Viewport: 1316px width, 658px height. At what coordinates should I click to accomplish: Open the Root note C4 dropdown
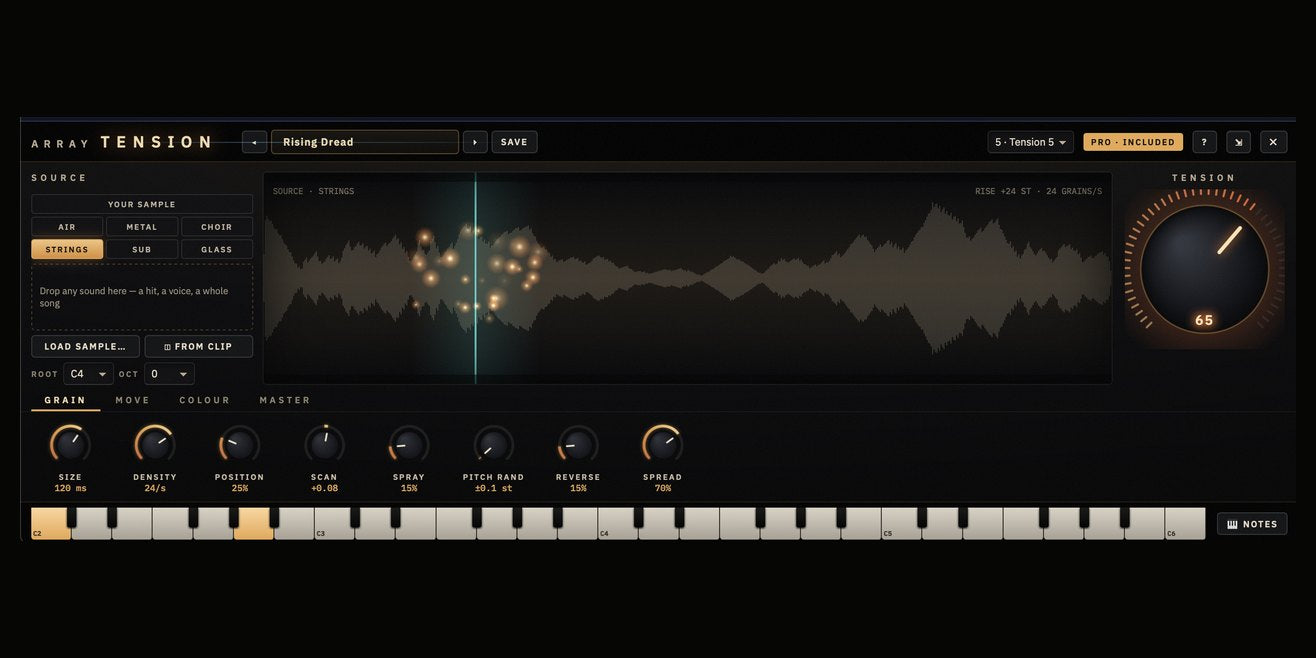tap(88, 374)
